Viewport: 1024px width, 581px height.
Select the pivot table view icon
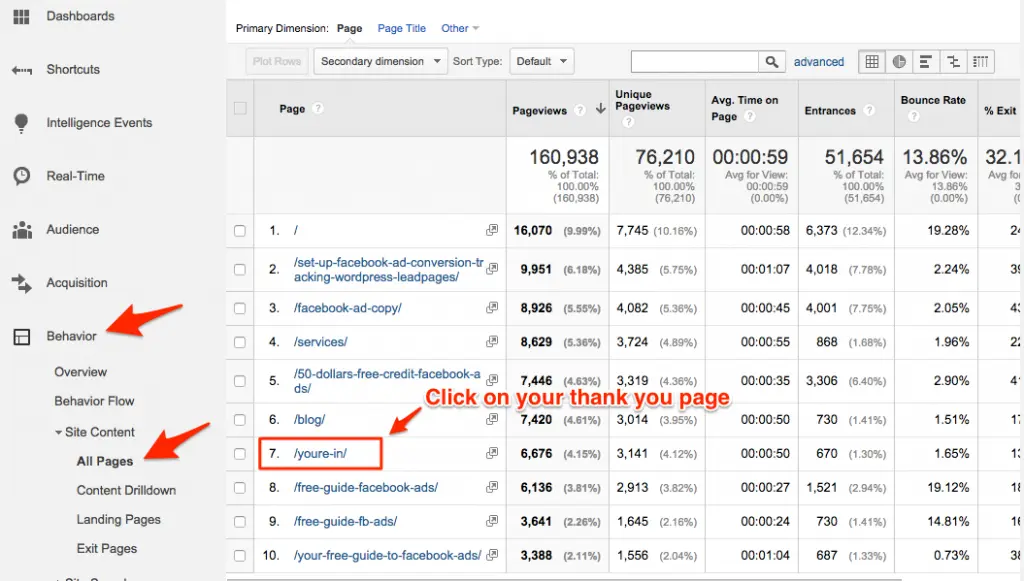(x=981, y=62)
